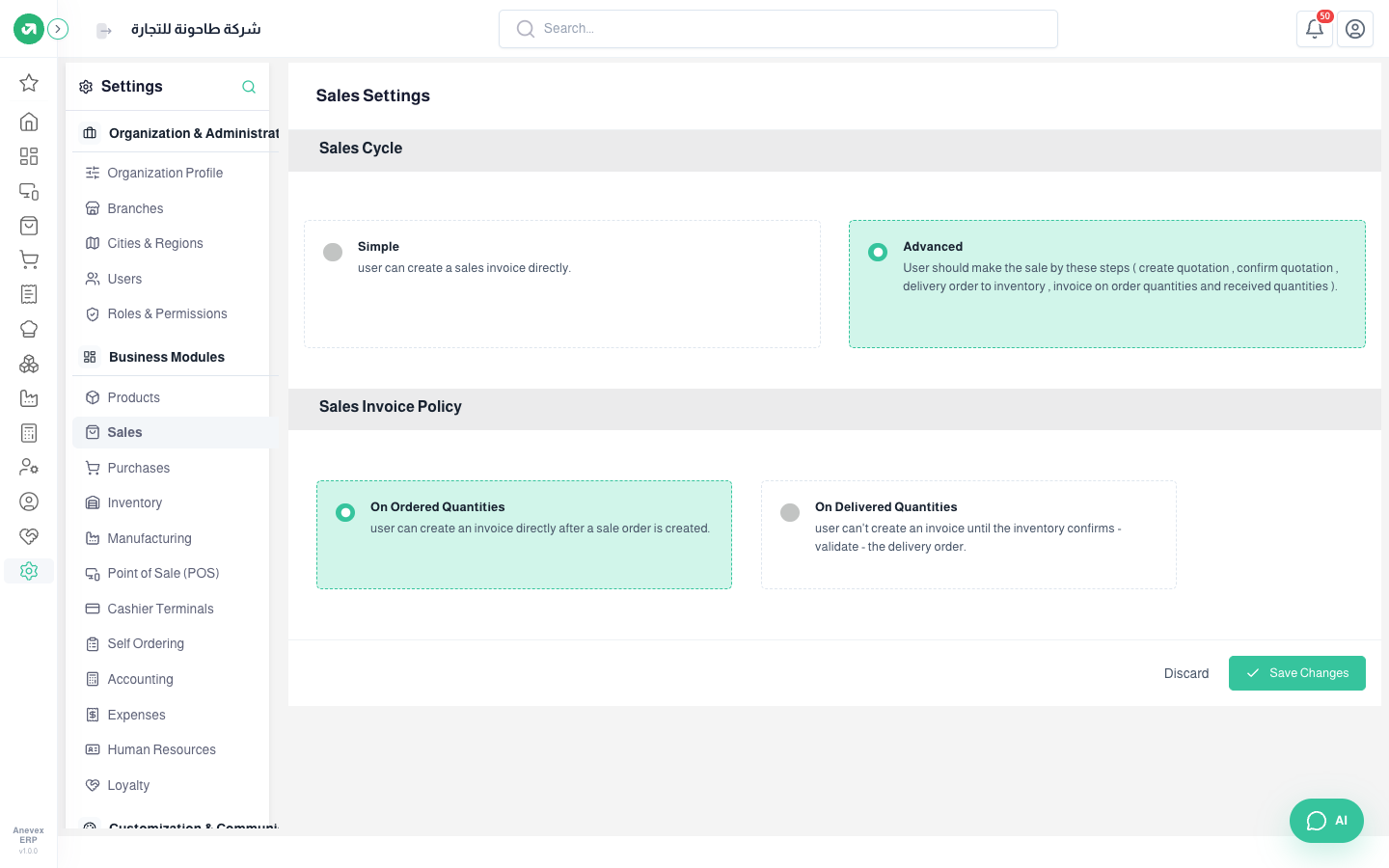Open the AI chat assistant
Screen dimensions: 1389x868
coord(1326,821)
